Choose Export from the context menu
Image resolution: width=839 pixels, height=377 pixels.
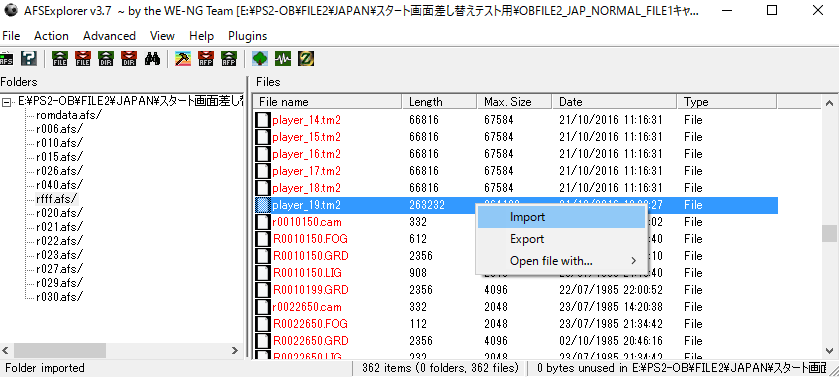coord(561,239)
